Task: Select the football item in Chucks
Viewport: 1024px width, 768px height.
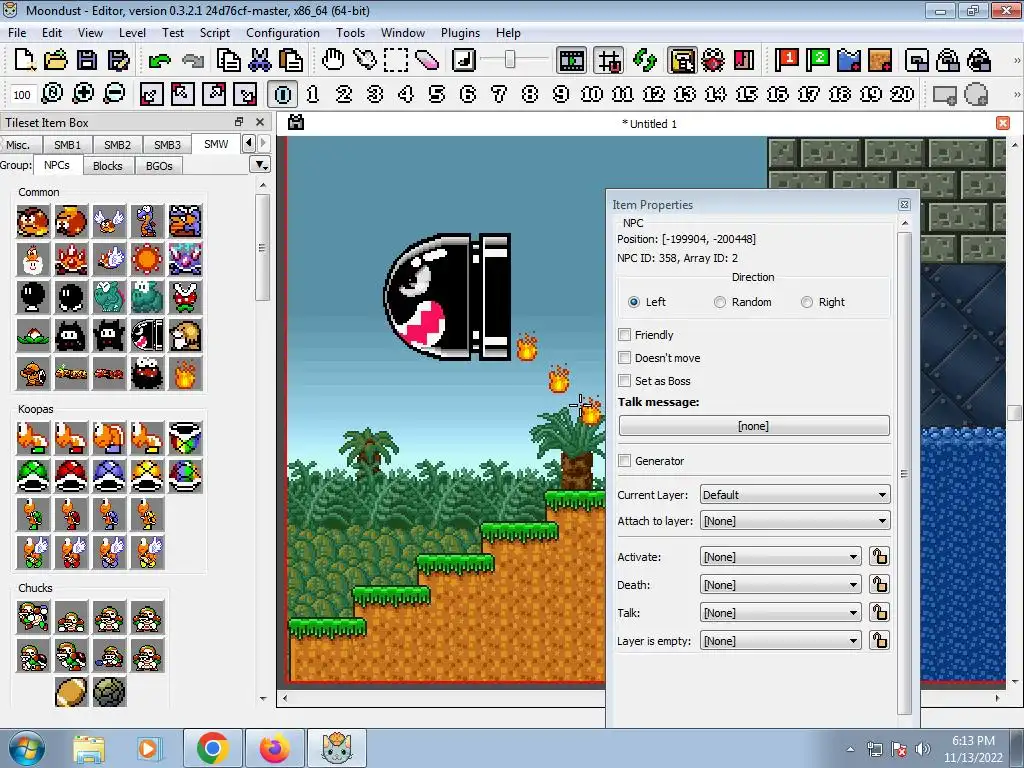Action: tap(71, 692)
